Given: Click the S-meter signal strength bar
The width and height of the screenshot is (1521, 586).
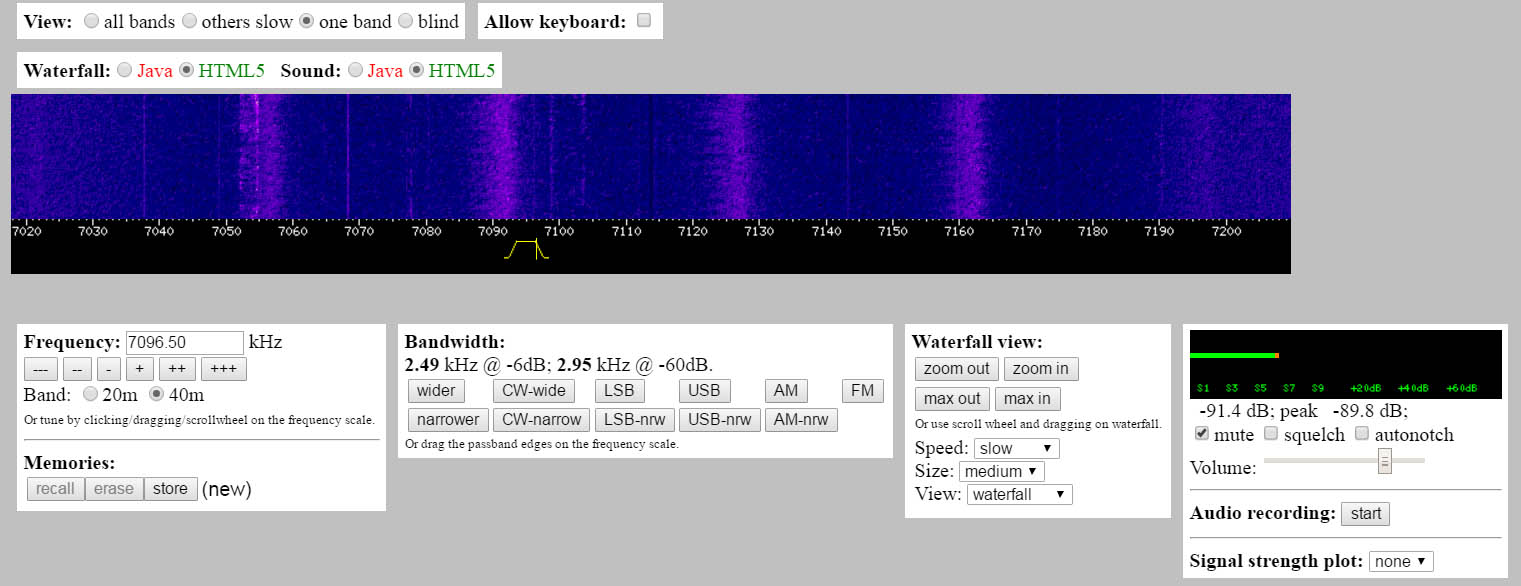Looking at the screenshot, I should (1235, 355).
